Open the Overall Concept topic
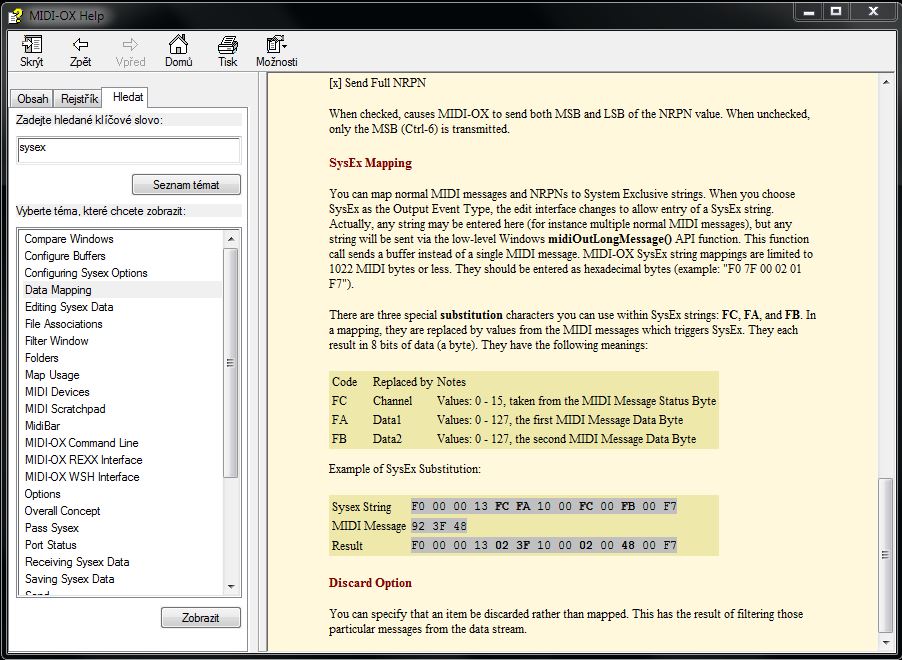 point(63,510)
